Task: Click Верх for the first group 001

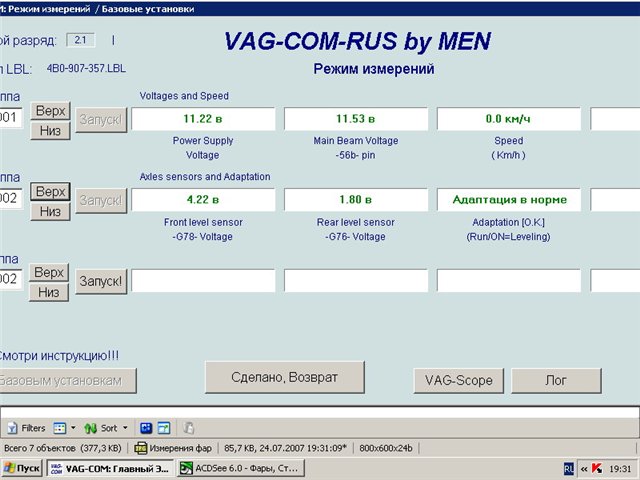Action: 50,111
